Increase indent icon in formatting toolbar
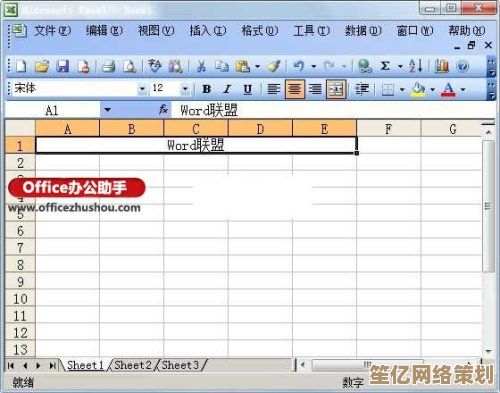Screen dimensions: 500x393 tap(362, 89)
